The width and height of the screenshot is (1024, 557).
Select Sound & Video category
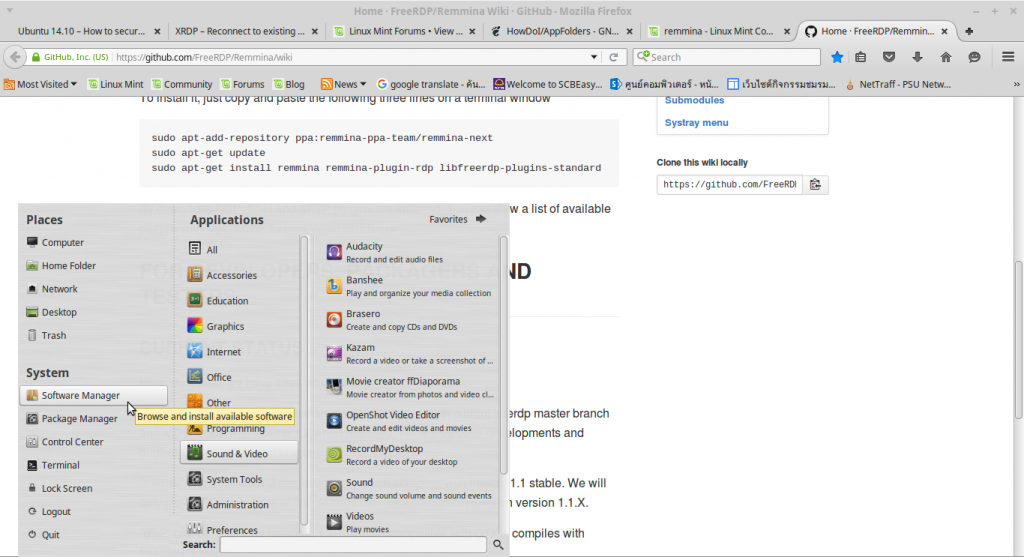[x=239, y=453]
